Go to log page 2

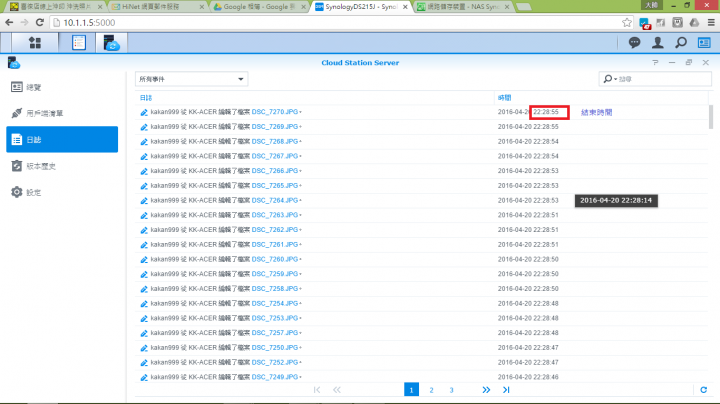[x=431, y=390]
